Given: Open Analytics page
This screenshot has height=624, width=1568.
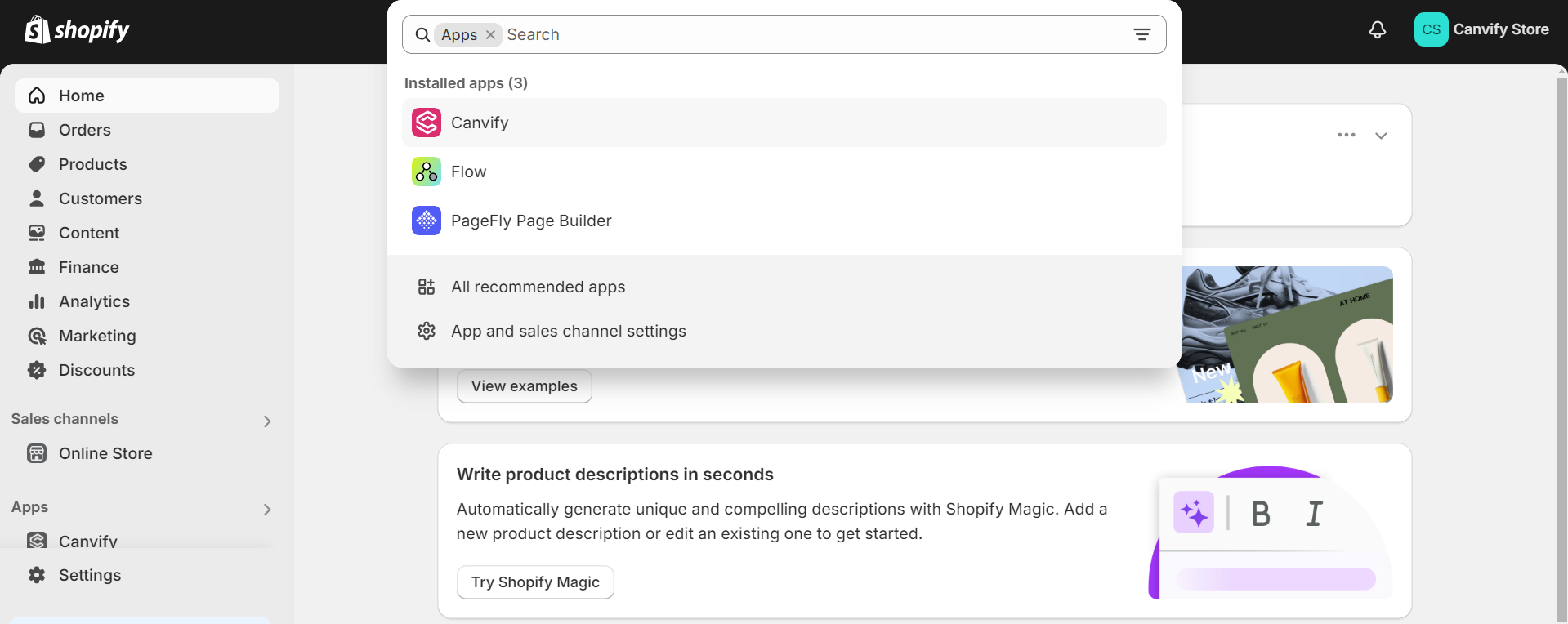Looking at the screenshot, I should [x=147, y=301].
